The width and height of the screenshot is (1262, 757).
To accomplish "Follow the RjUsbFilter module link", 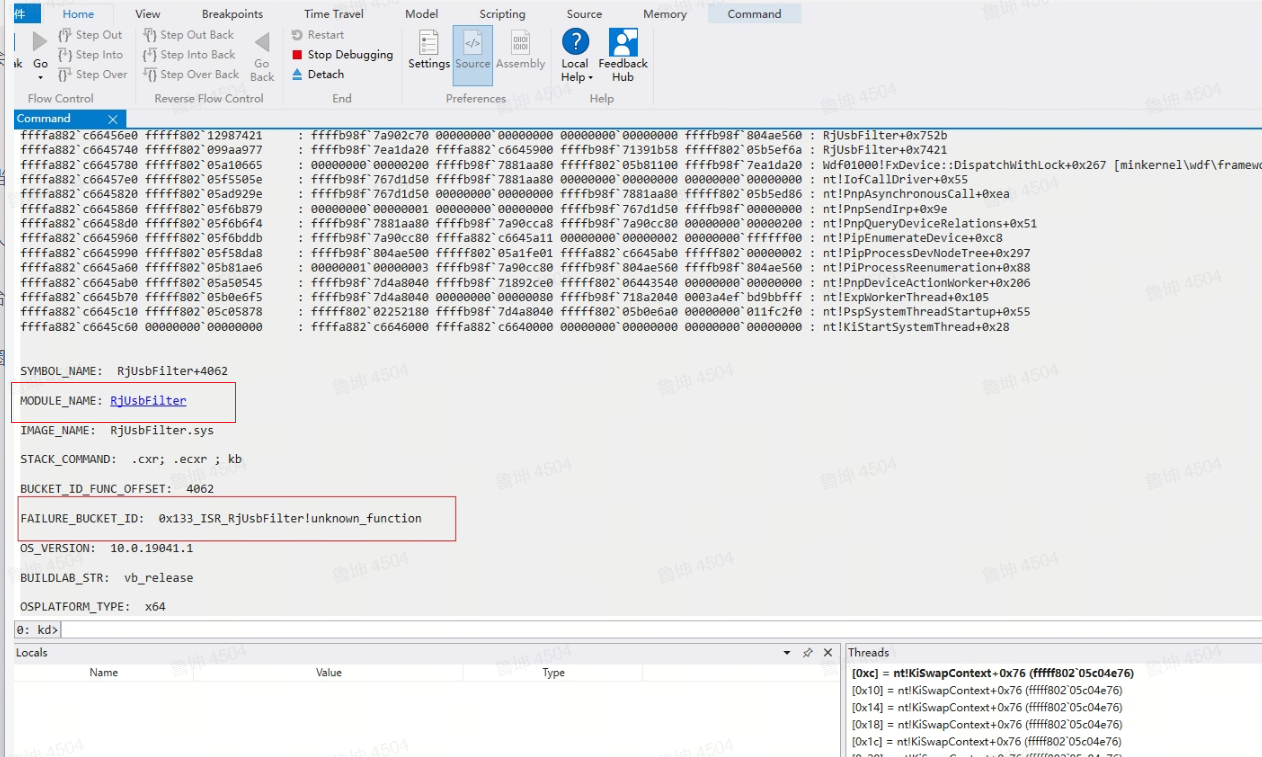I will click(148, 401).
